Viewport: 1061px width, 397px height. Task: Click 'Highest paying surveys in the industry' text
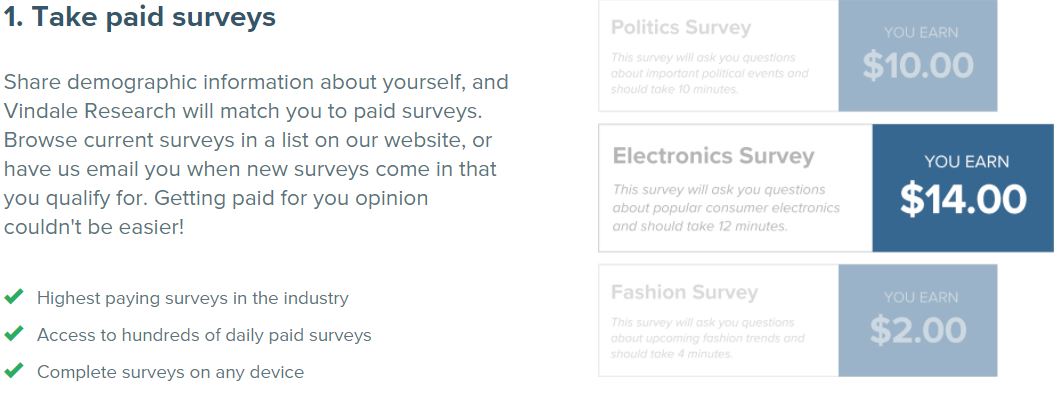193,298
